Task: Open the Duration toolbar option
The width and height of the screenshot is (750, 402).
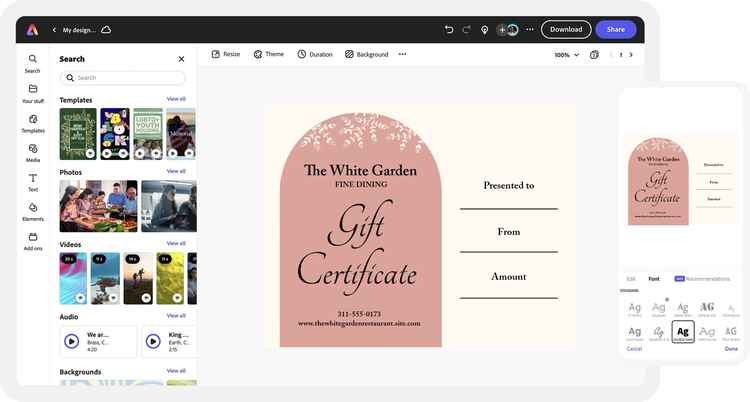Action: coord(315,55)
